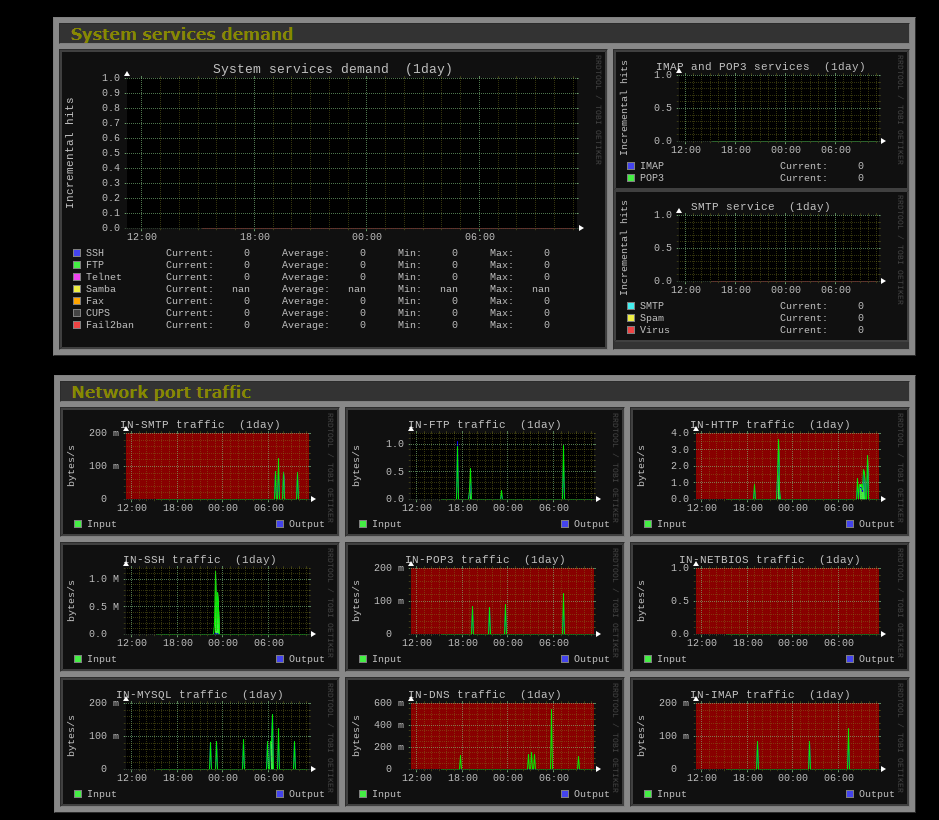This screenshot has height=820, width=939.
Task: Open the IN-HTTP traffic graph
Action: (x=770, y=466)
